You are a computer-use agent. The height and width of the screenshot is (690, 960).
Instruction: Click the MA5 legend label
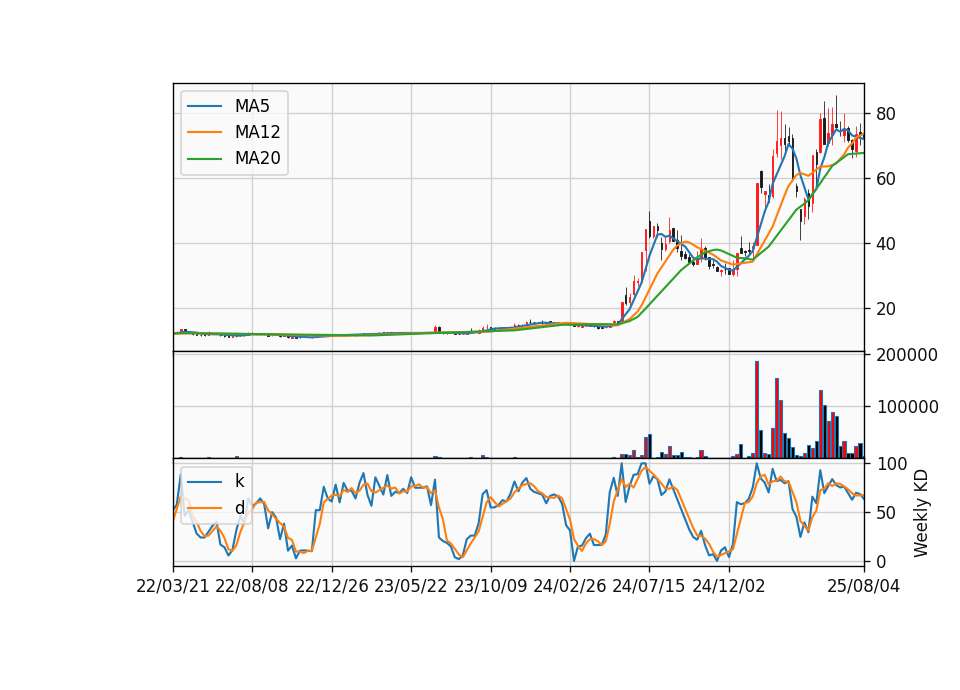pyautogui.click(x=252, y=106)
